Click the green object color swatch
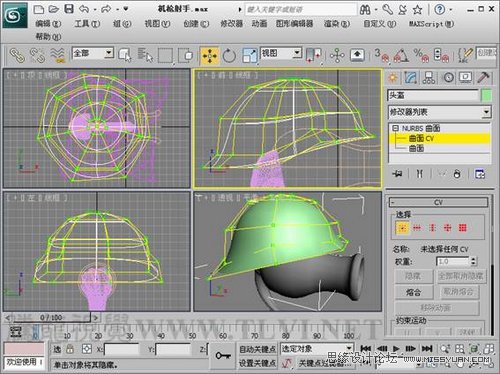500x374 pixels. pyautogui.click(x=486, y=96)
